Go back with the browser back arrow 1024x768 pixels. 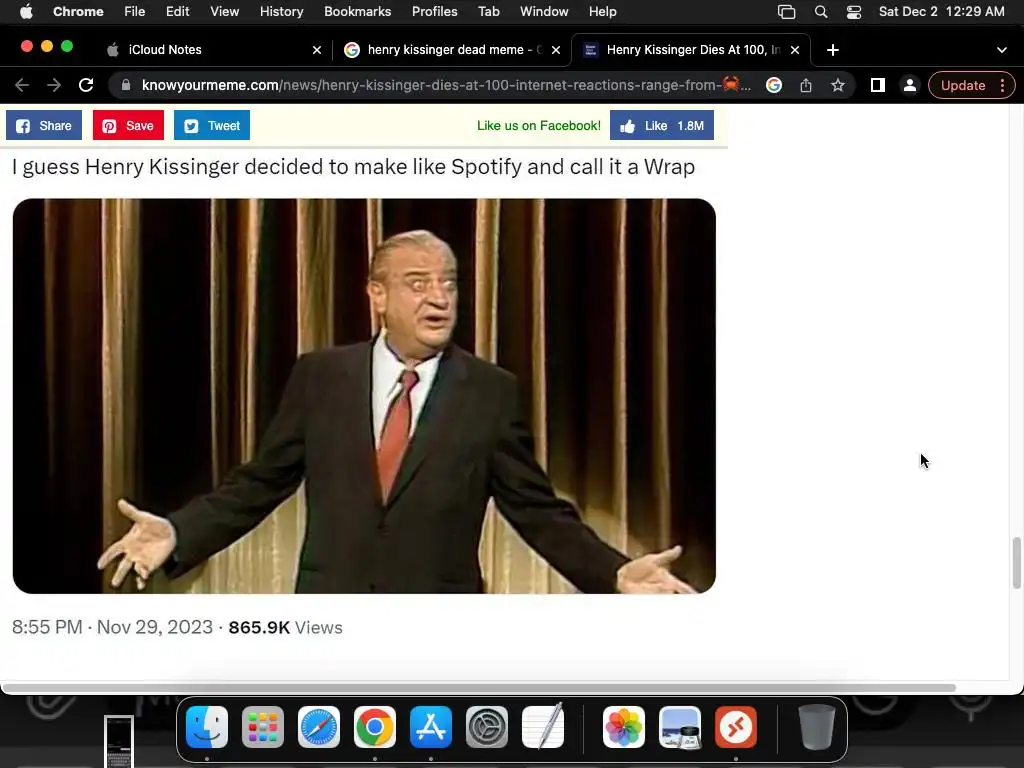22,85
